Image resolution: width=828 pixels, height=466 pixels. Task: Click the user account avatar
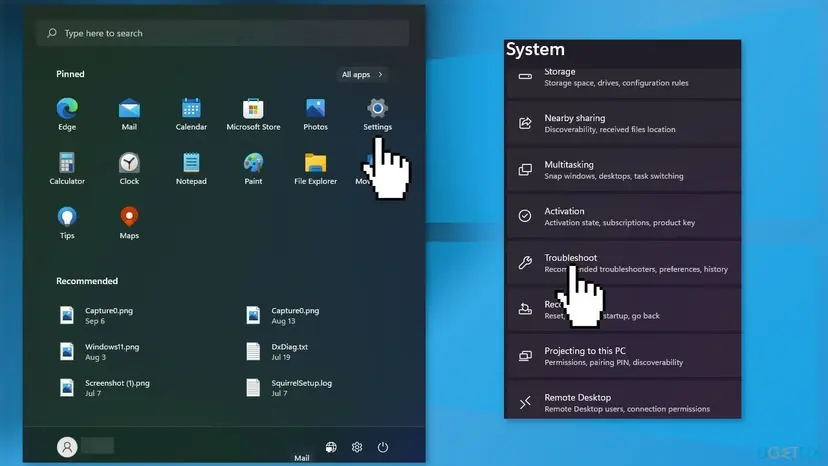(x=67, y=447)
